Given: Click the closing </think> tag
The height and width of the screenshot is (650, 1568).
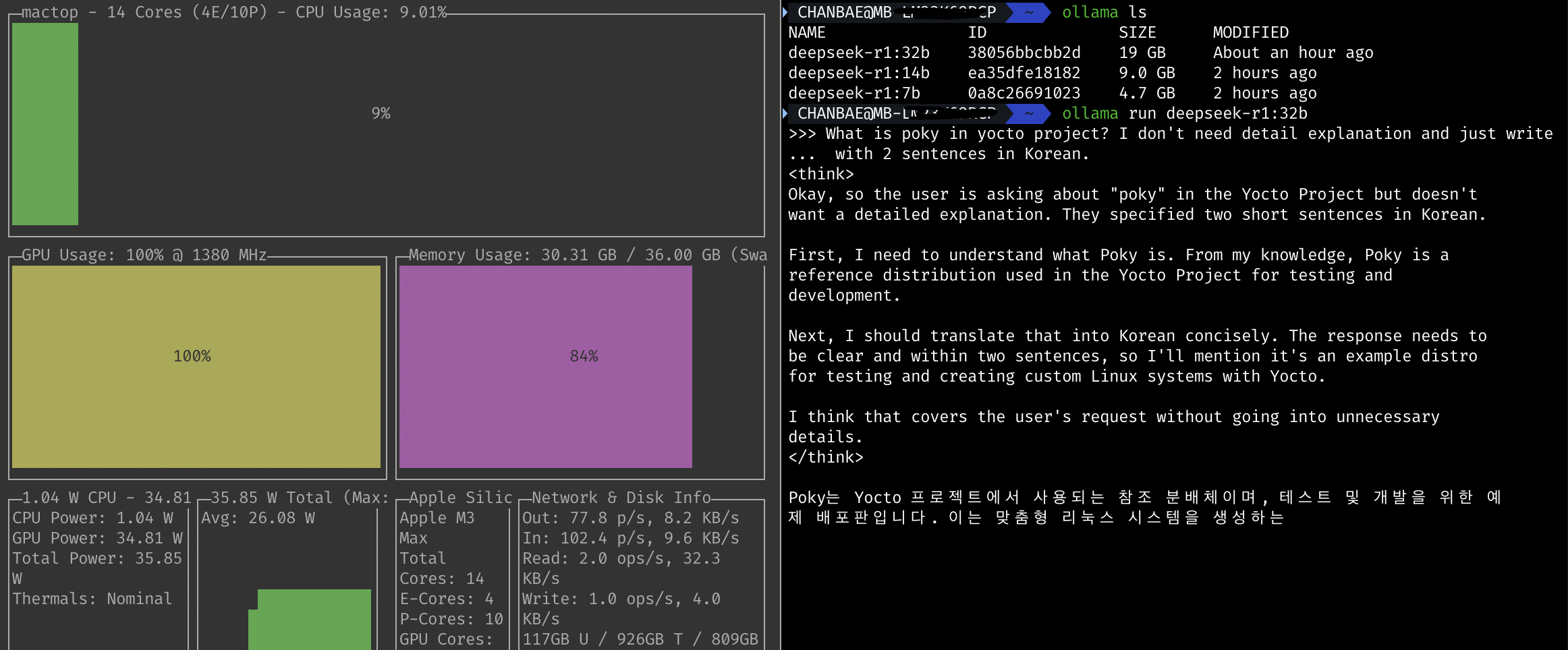Looking at the screenshot, I should [x=826, y=457].
